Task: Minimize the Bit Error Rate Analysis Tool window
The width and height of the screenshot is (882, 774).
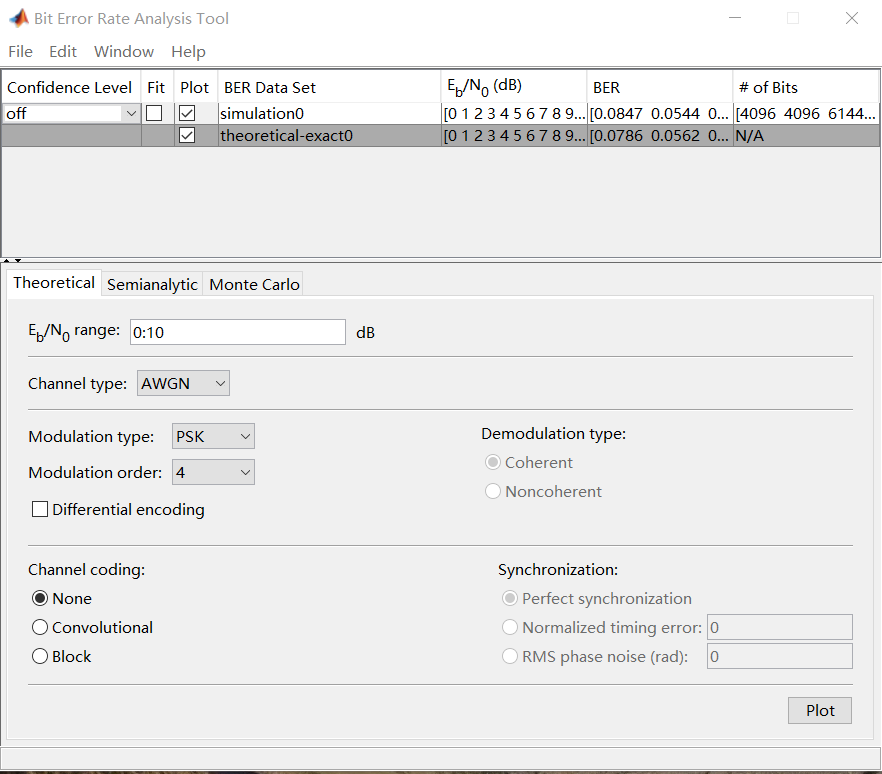Action: click(x=735, y=18)
